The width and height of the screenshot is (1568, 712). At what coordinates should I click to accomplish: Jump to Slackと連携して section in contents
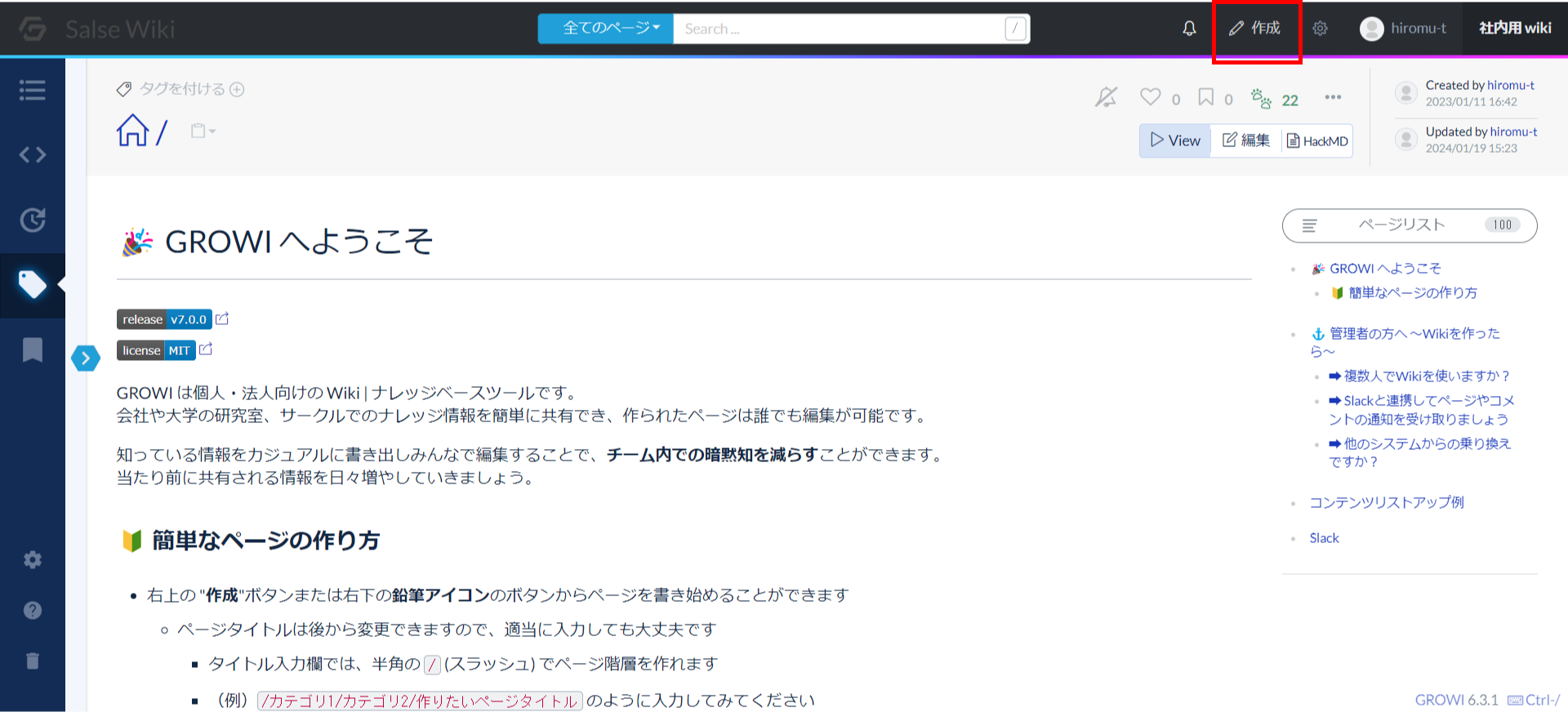click(x=1421, y=410)
